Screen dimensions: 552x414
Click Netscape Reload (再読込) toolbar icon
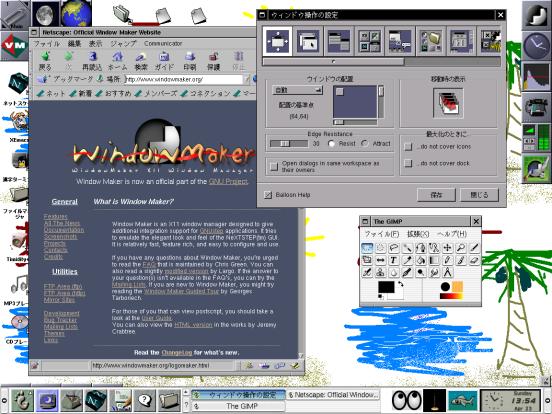click(92, 61)
